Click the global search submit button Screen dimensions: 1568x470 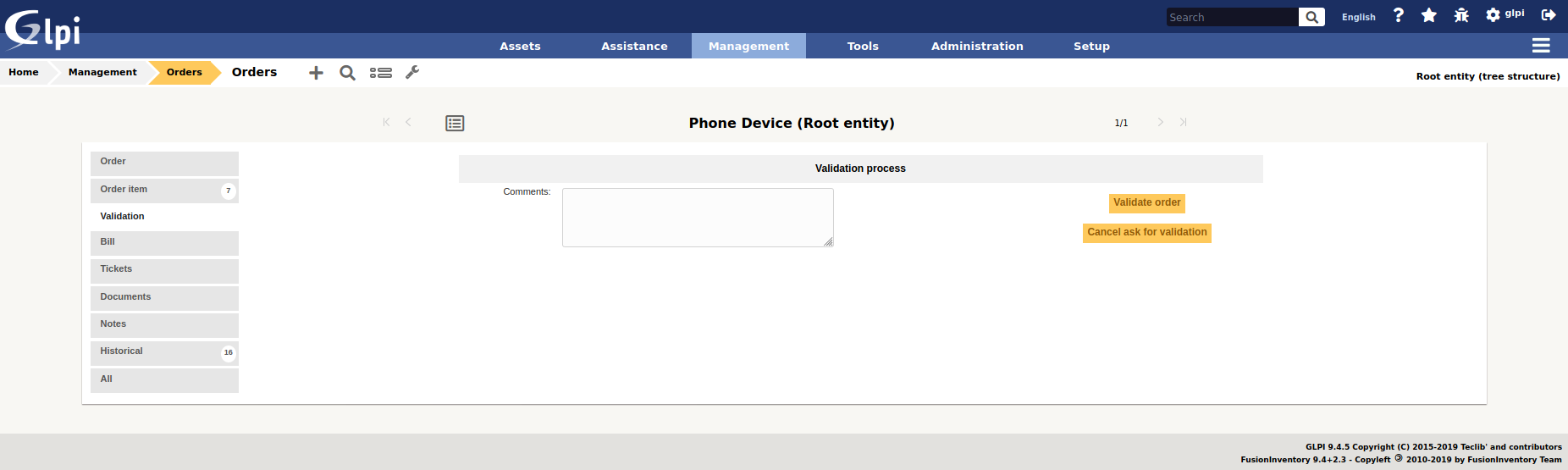(1311, 17)
